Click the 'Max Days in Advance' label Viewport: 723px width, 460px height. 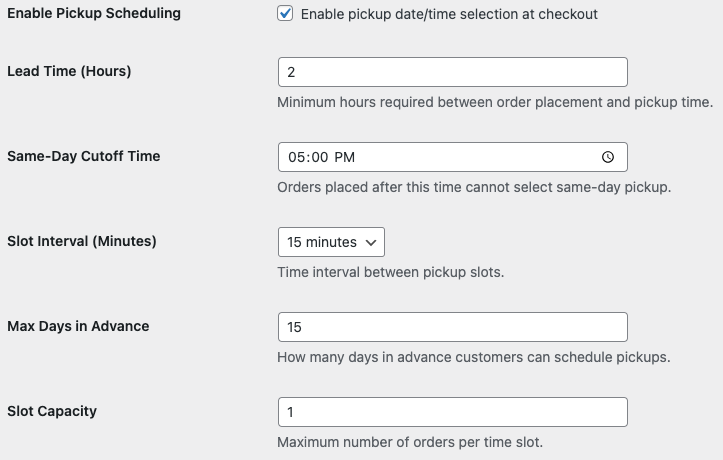click(x=78, y=326)
